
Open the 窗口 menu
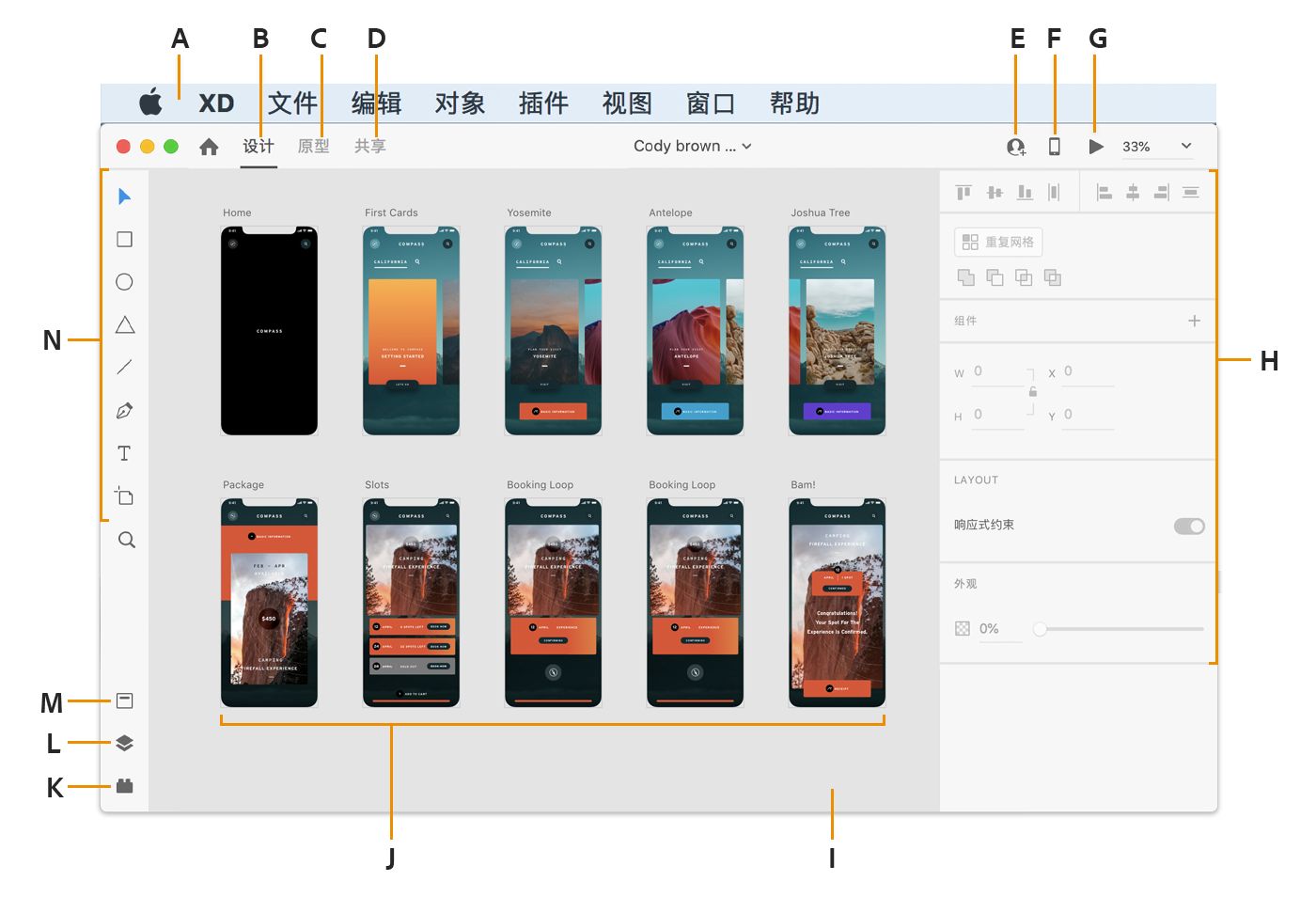tap(710, 103)
